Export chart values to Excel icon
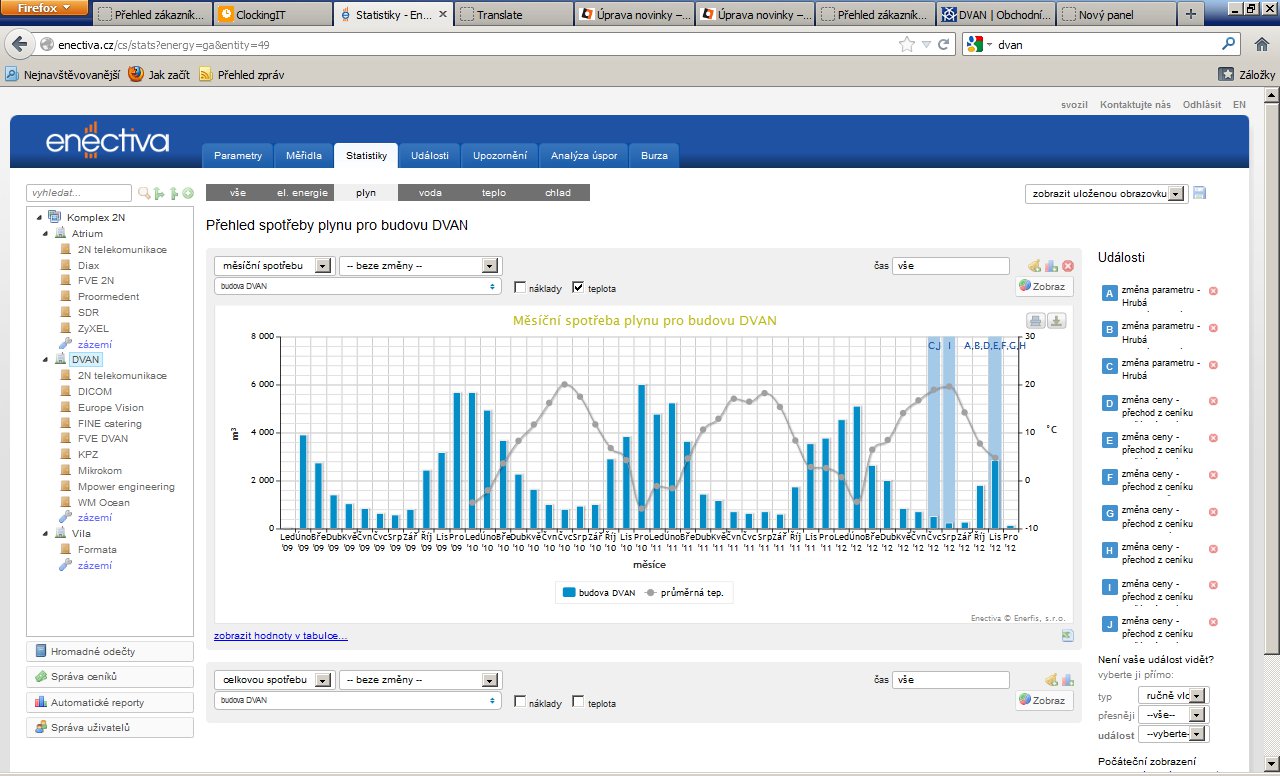1280x776 pixels. pos(1067,635)
